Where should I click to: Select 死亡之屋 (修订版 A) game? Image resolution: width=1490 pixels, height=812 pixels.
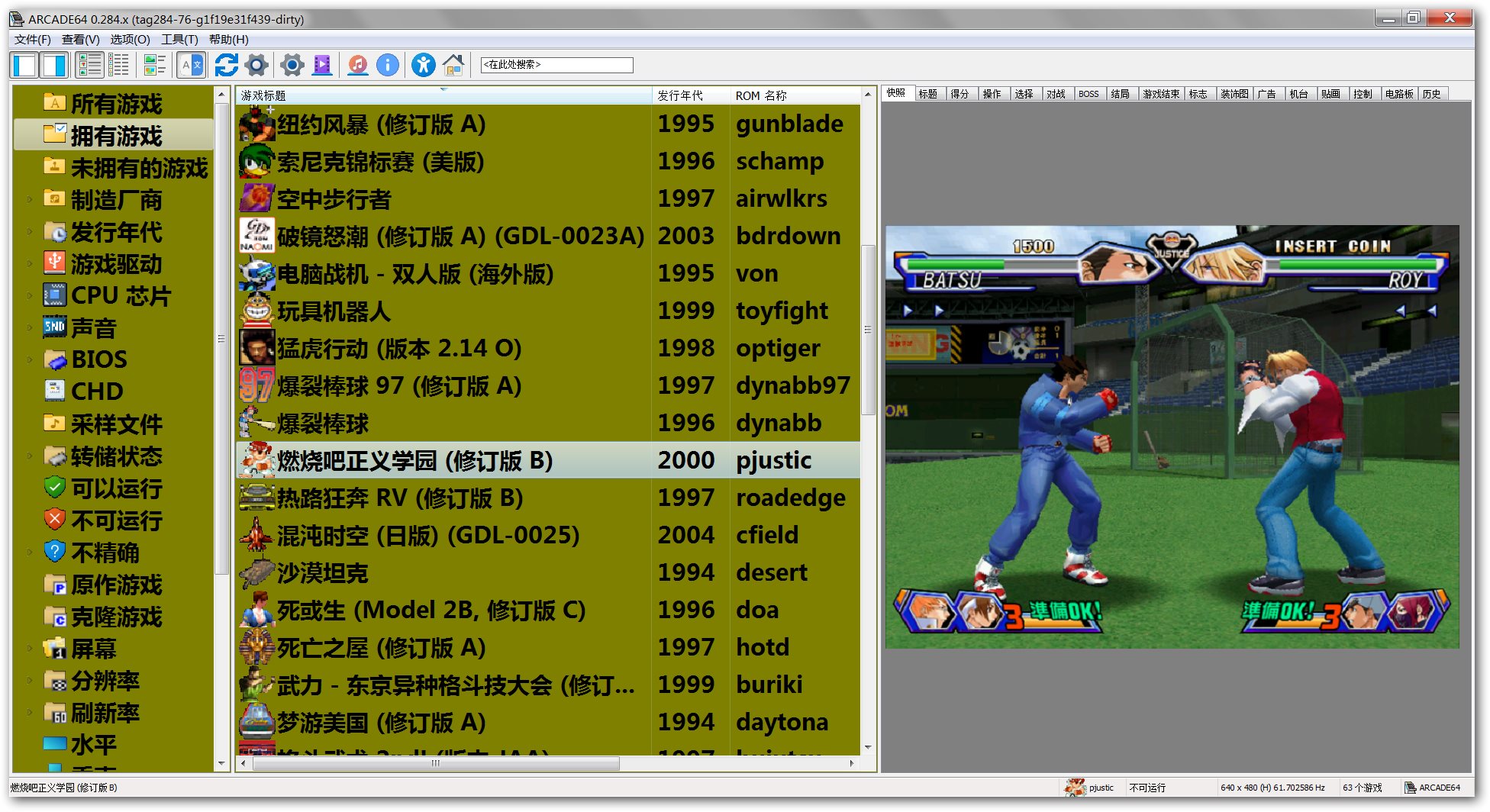pos(382,648)
